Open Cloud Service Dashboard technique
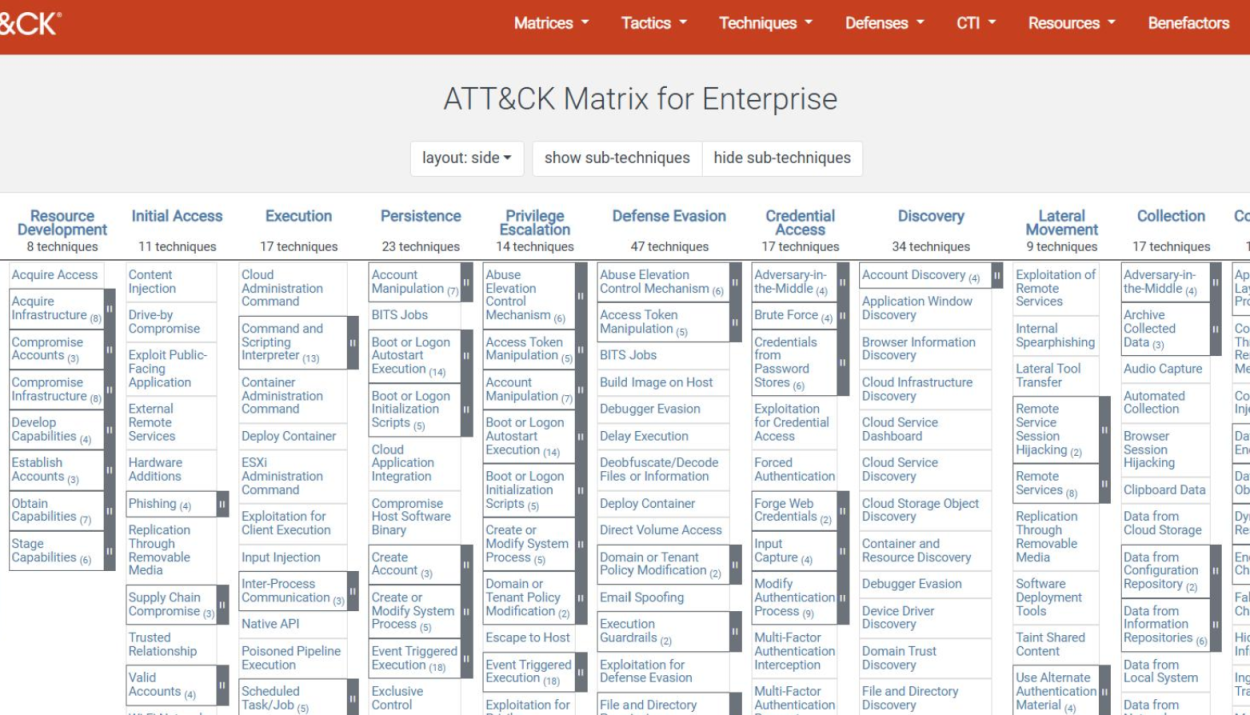1250x715 pixels. tap(900, 429)
